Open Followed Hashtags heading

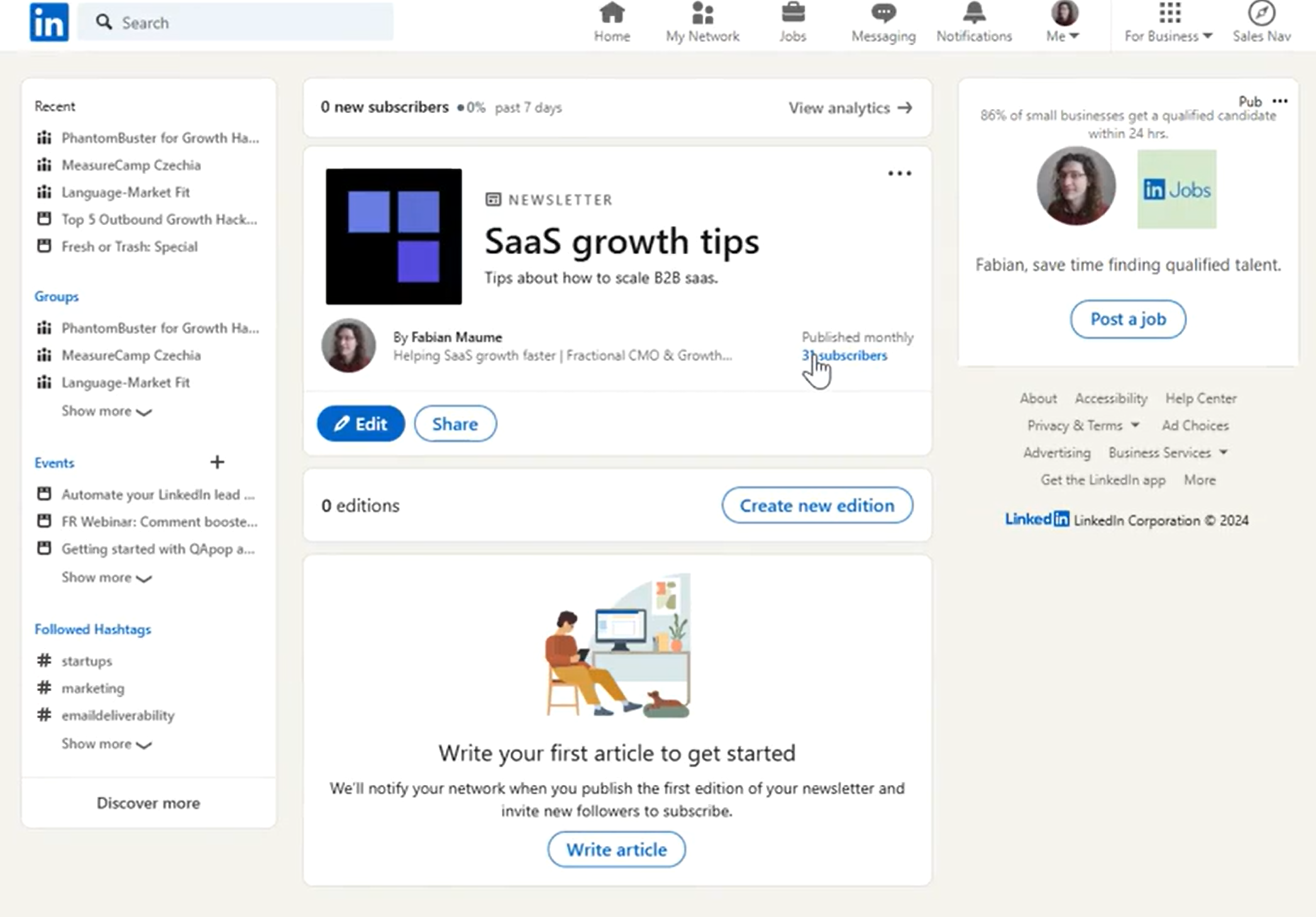[x=92, y=629]
